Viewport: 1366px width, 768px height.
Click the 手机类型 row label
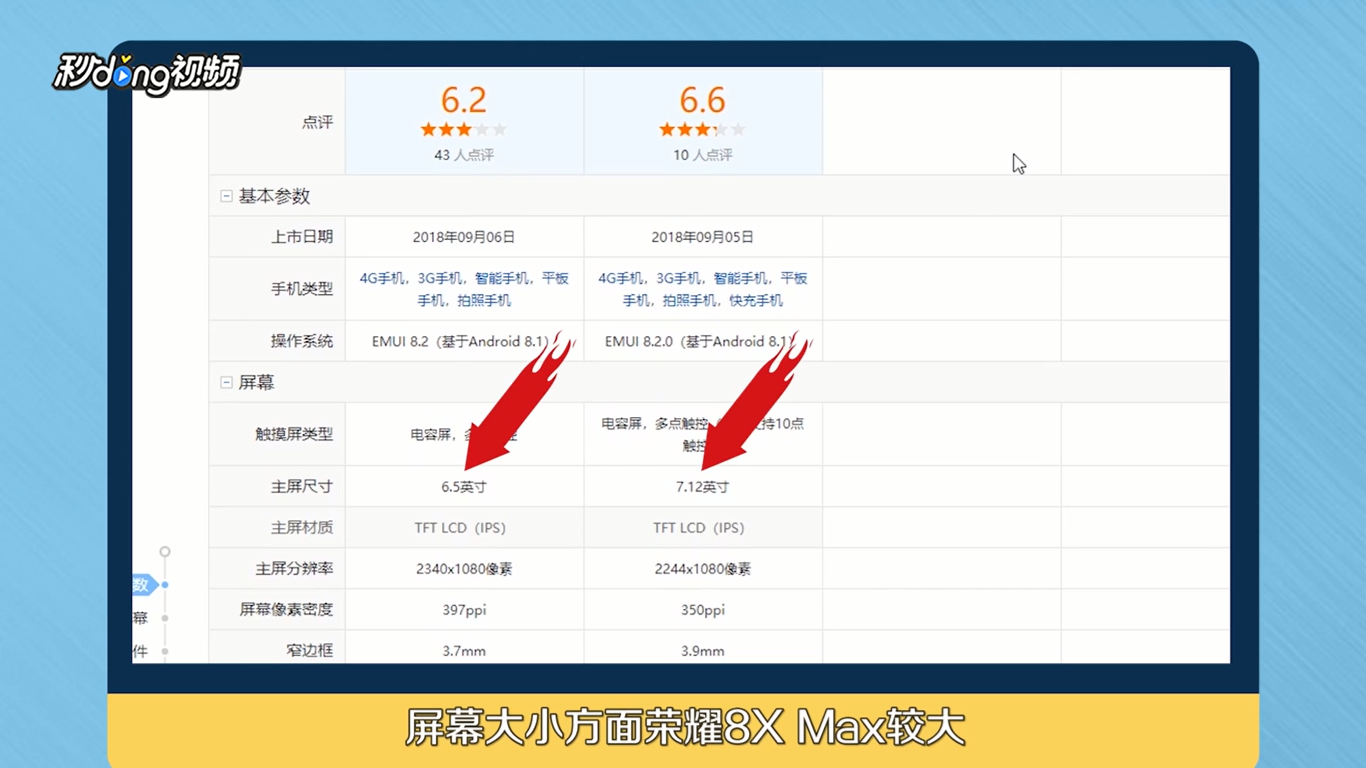[x=302, y=289]
